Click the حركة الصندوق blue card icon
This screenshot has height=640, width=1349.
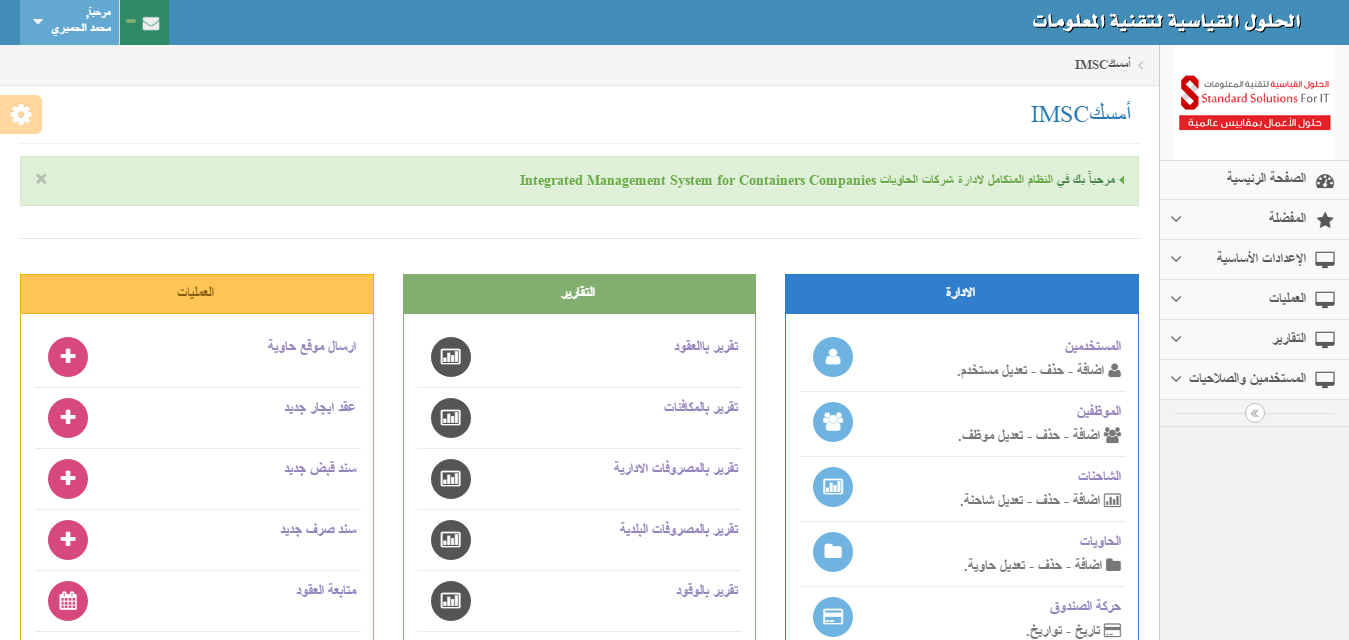tap(833, 617)
